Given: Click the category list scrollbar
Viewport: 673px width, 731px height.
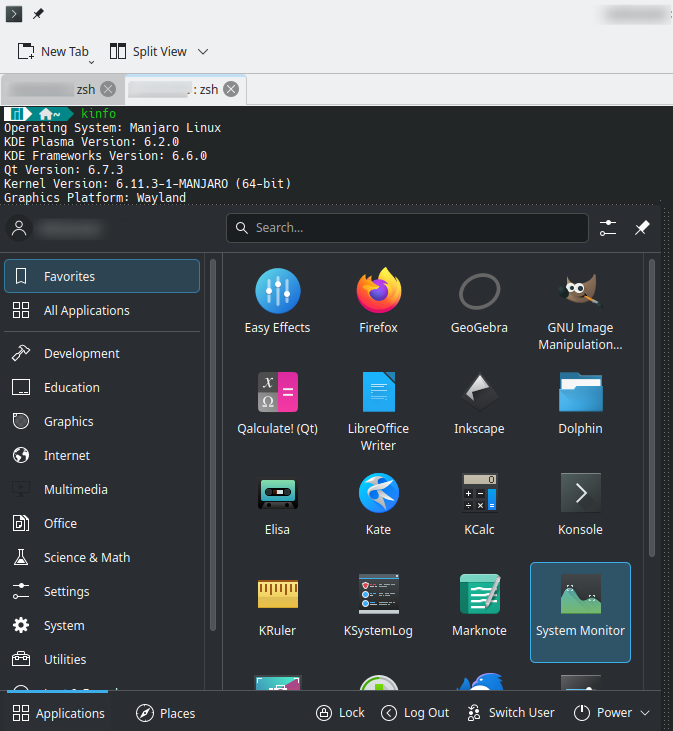Looking at the screenshot, I should pyautogui.click(x=213, y=445).
